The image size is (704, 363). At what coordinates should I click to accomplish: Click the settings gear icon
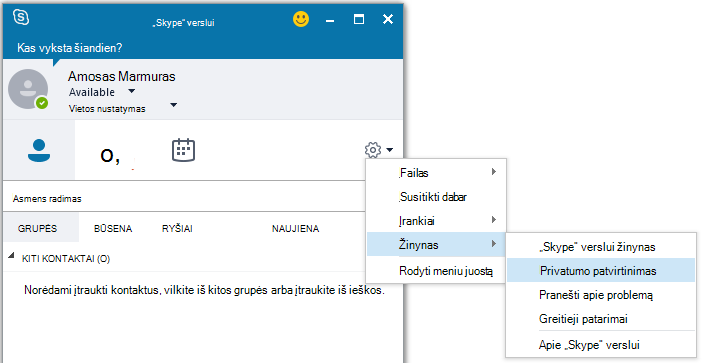pos(373,150)
